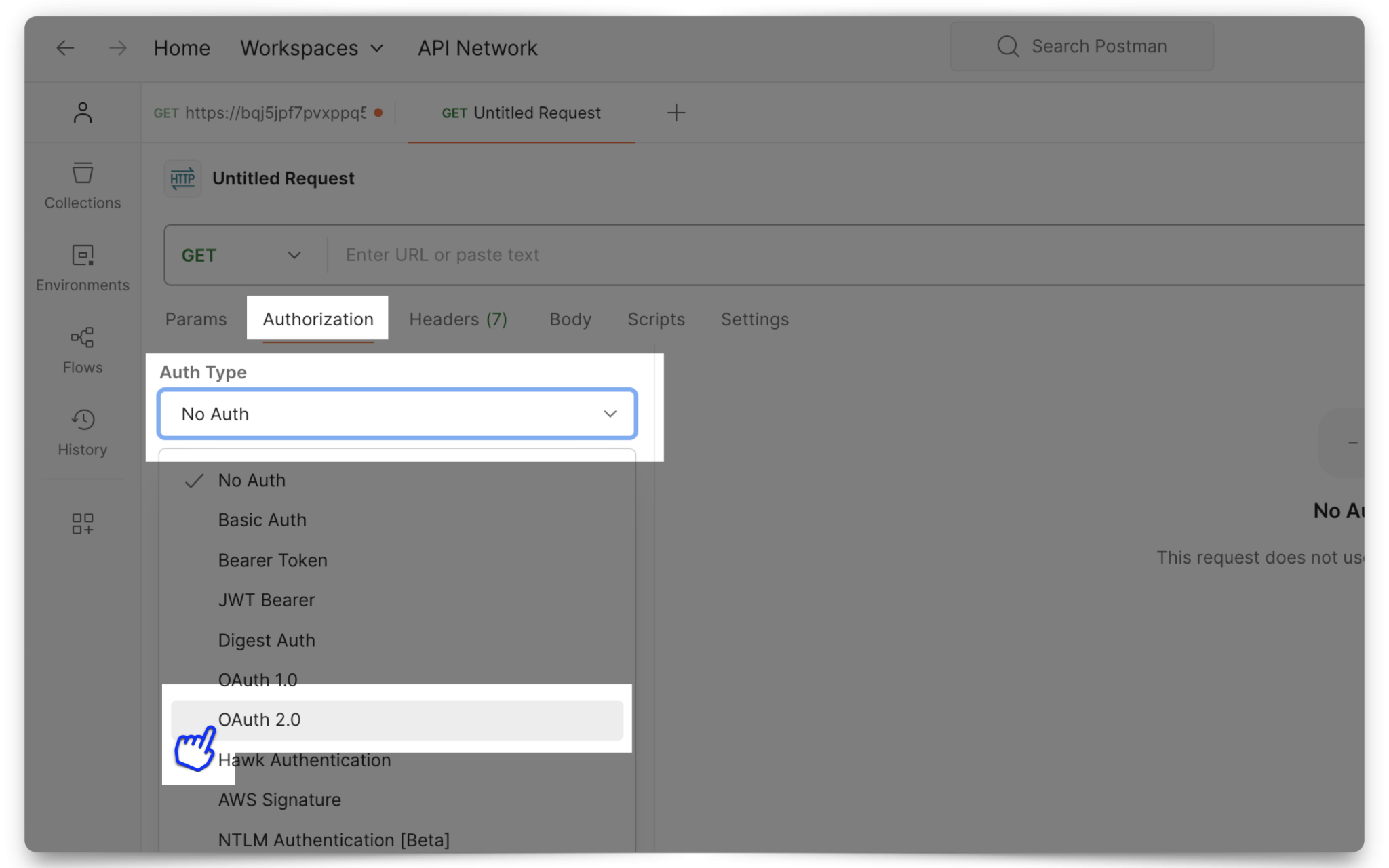Click the search magnifier in Search Postman
Image resolution: width=1389 pixels, height=868 pixels.
coord(1008,45)
